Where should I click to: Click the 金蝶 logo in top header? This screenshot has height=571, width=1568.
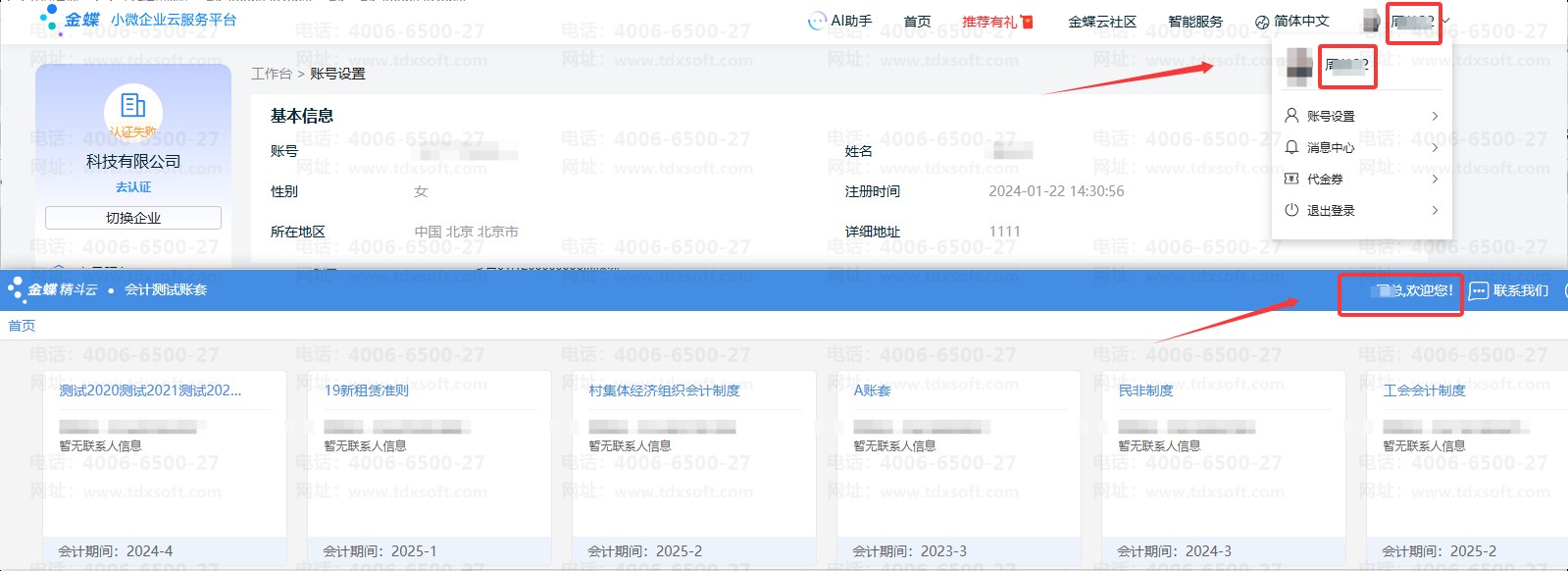(69, 19)
